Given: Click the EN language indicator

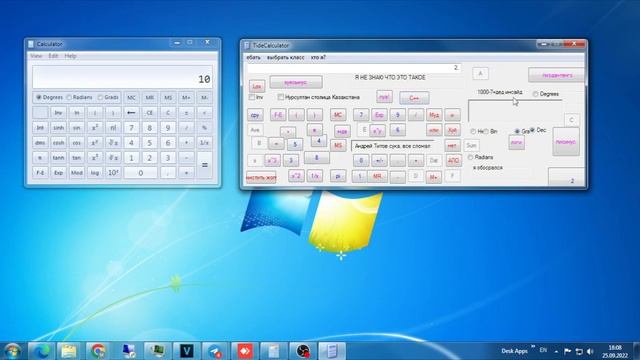Looking at the screenshot, I should [543, 350].
